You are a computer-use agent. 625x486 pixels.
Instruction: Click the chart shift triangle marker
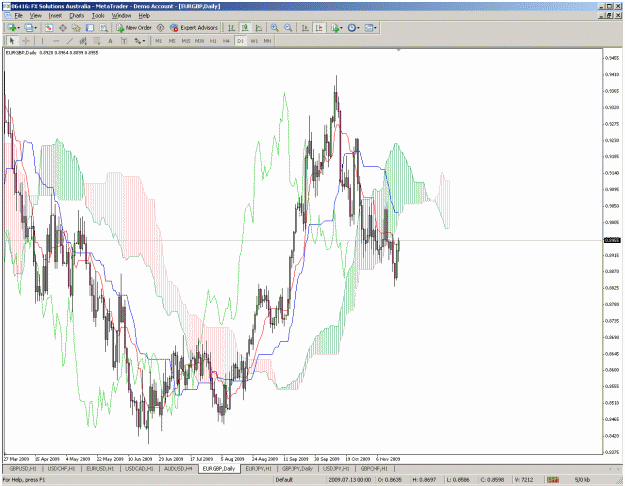398,50
